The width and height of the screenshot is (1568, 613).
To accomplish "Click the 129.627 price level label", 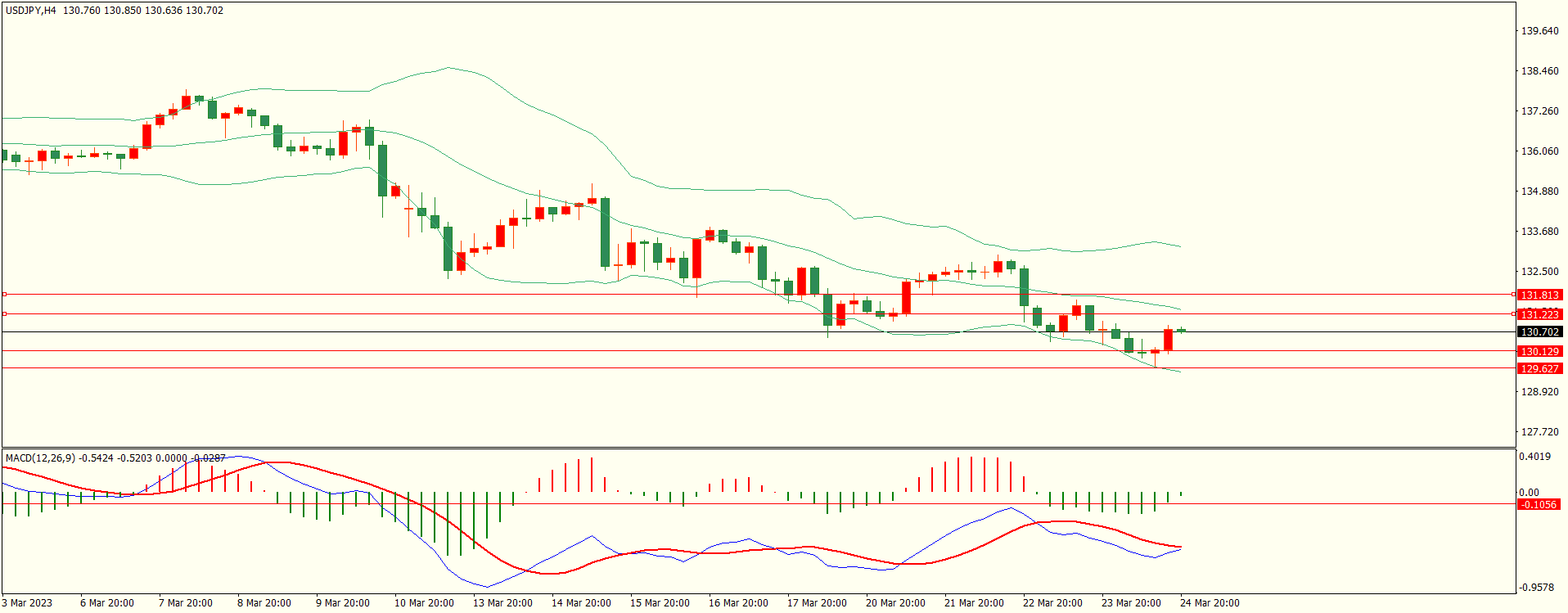I will (x=1539, y=369).
